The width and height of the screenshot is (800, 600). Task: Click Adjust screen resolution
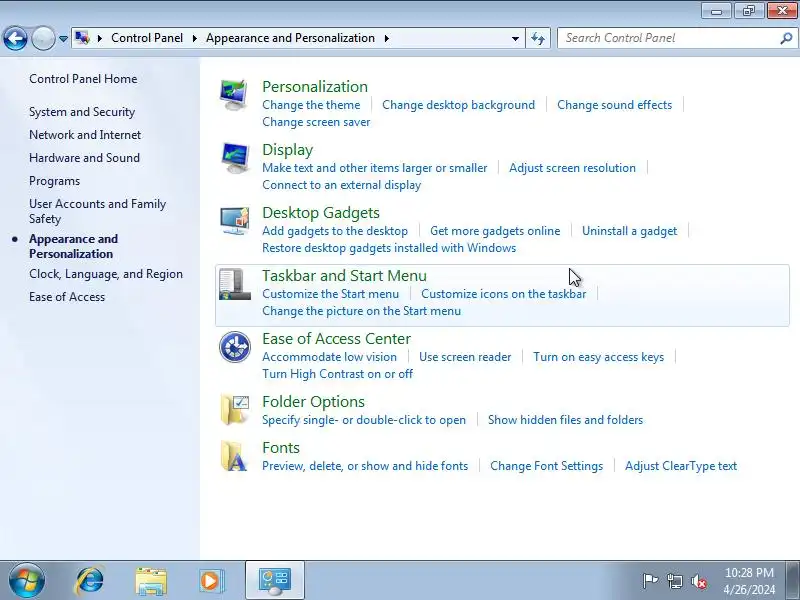tap(572, 168)
